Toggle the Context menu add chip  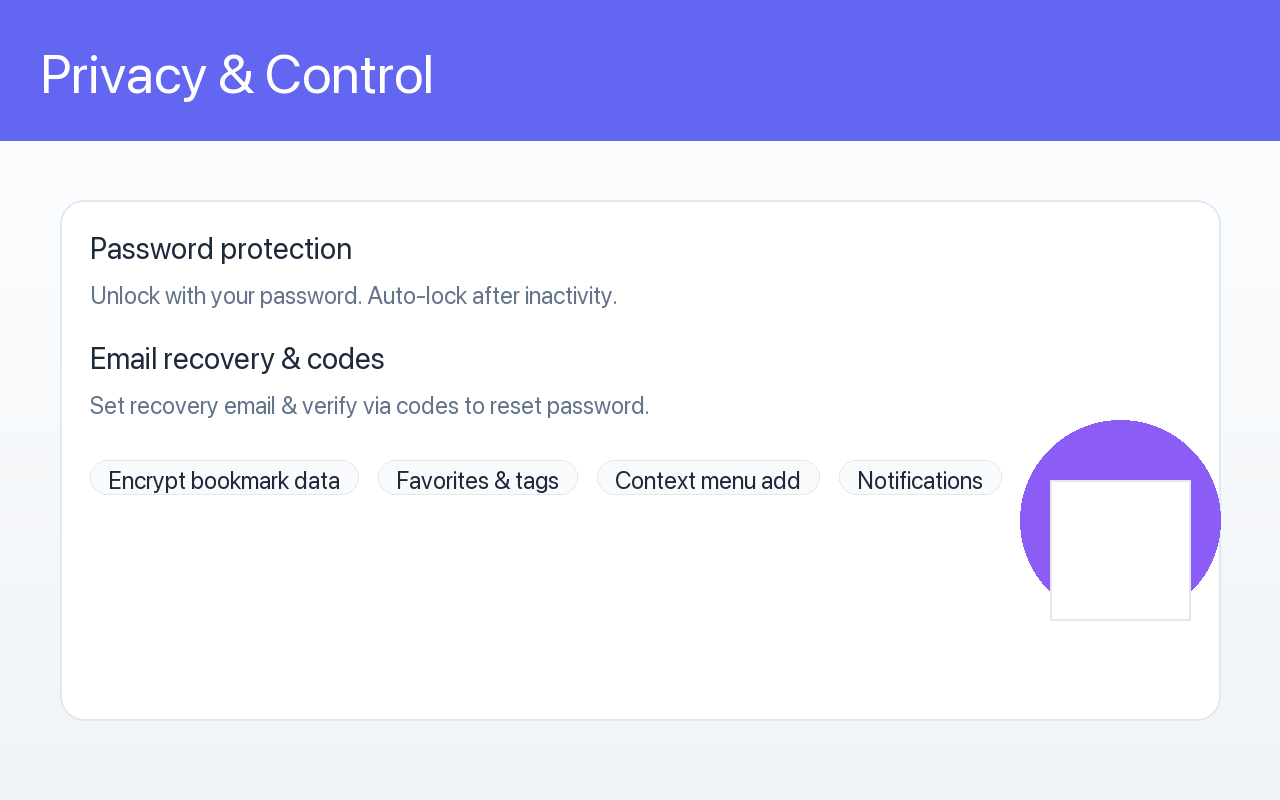click(708, 478)
